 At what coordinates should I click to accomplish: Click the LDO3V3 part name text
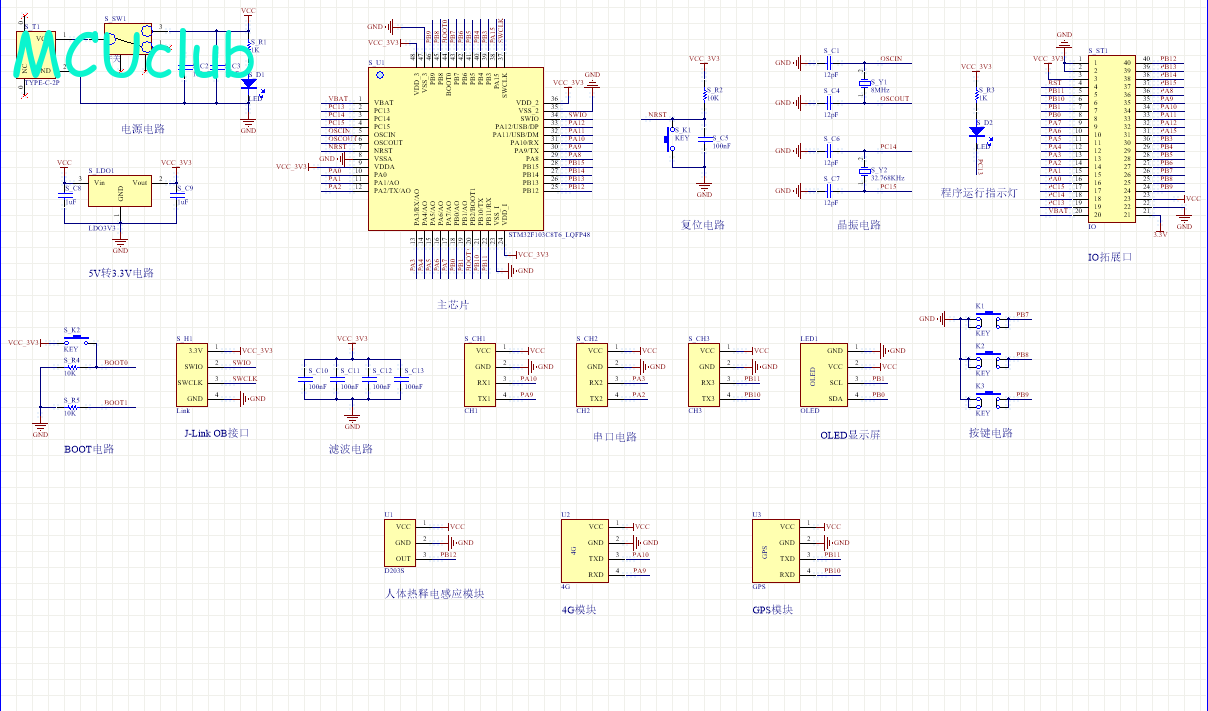click(x=102, y=228)
